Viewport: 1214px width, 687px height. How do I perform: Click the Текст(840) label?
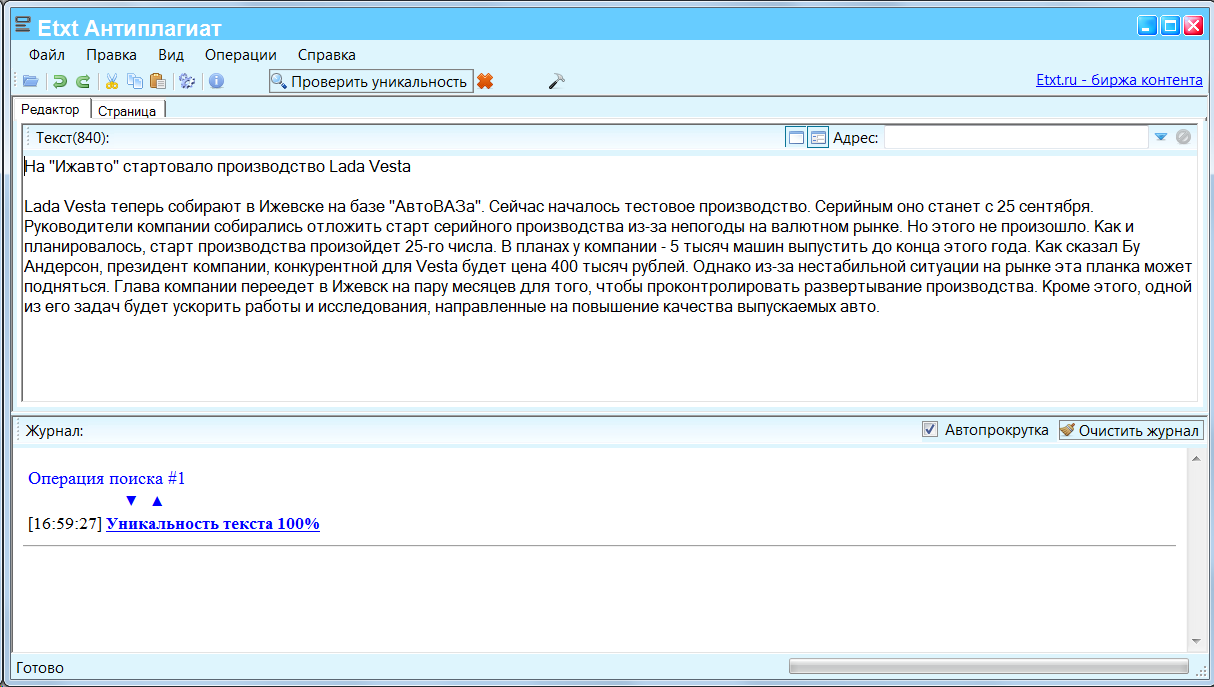pyautogui.click(x=73, y=138)
